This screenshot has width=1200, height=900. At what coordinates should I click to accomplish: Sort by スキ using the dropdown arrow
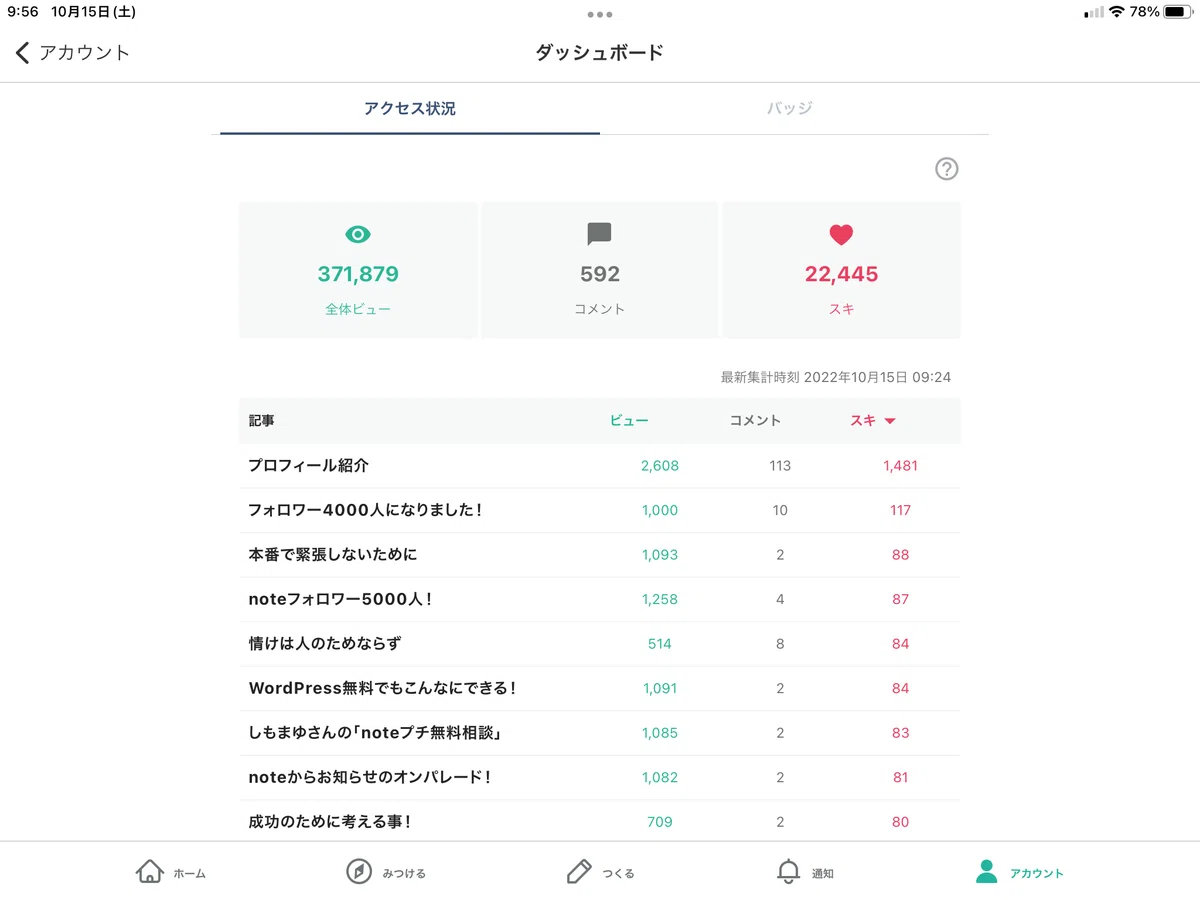[x=890, y=421]
